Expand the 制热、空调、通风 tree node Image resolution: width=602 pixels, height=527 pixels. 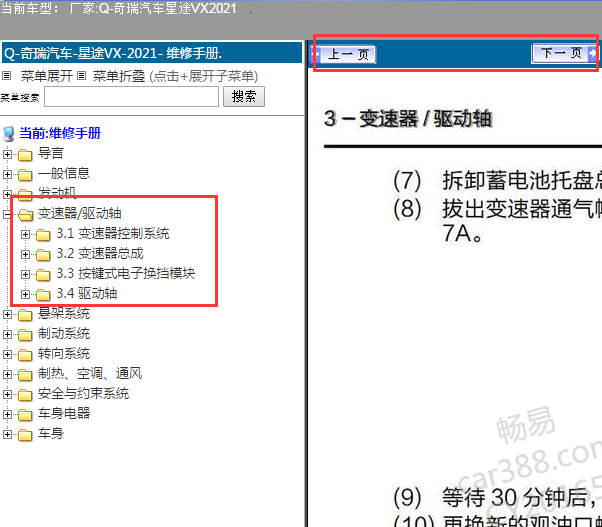click(x=7, y=374)
